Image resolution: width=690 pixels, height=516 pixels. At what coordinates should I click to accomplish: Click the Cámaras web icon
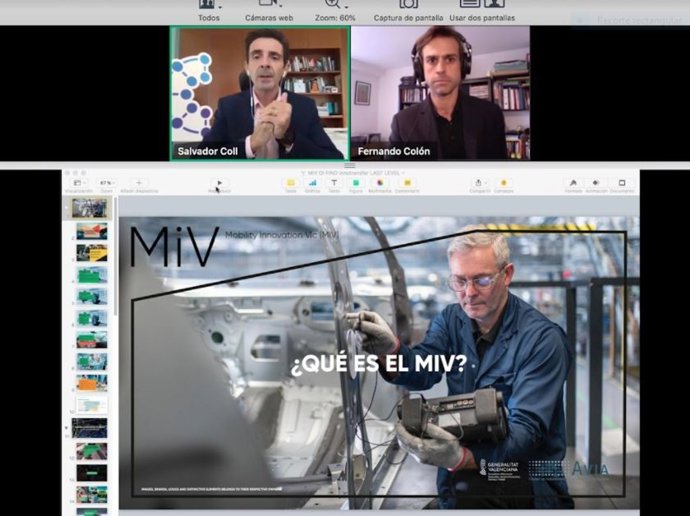[x=267, y=4]
